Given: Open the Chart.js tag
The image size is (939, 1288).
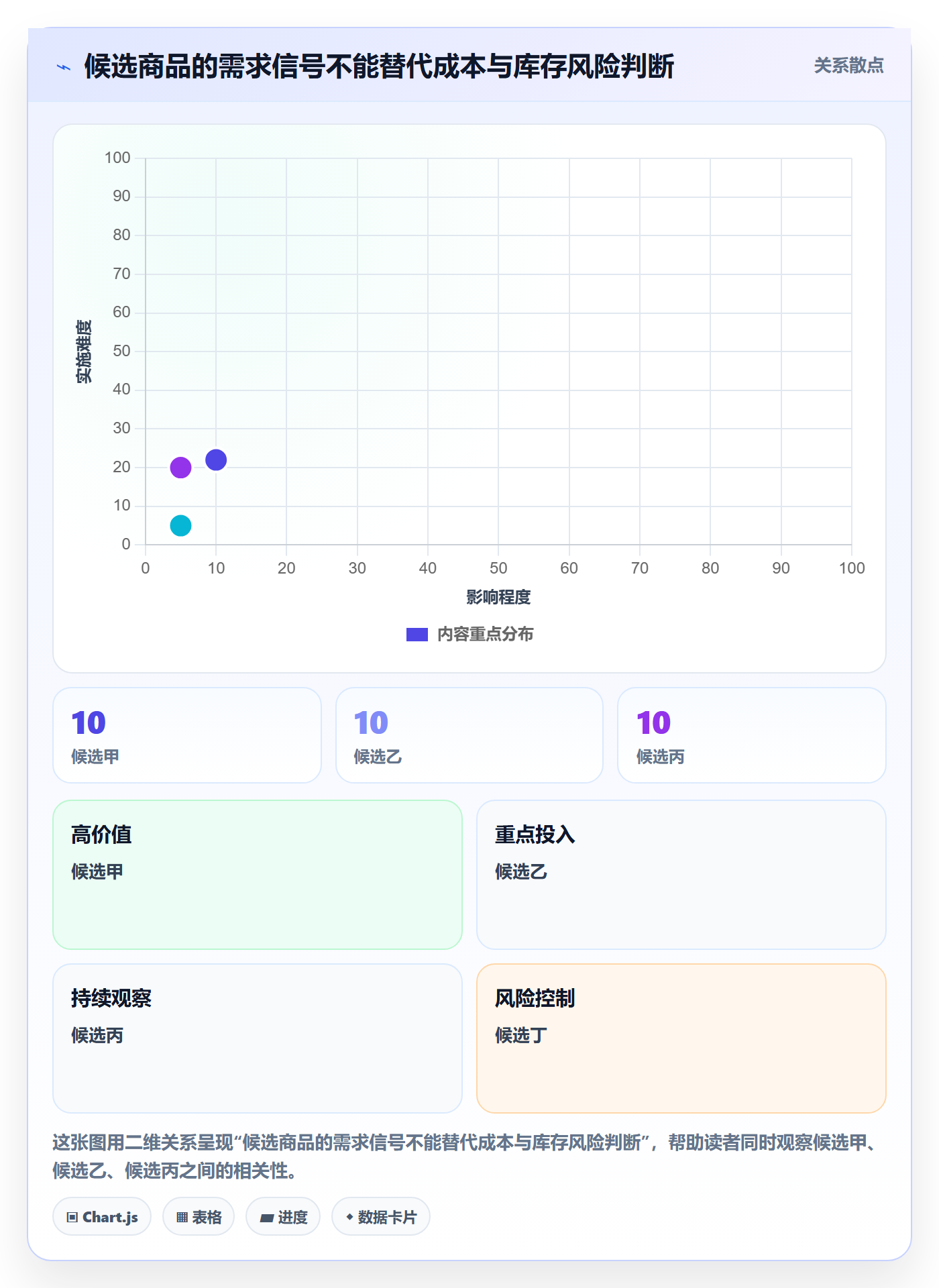Looking at the screenshot, I should [102, 1217].
